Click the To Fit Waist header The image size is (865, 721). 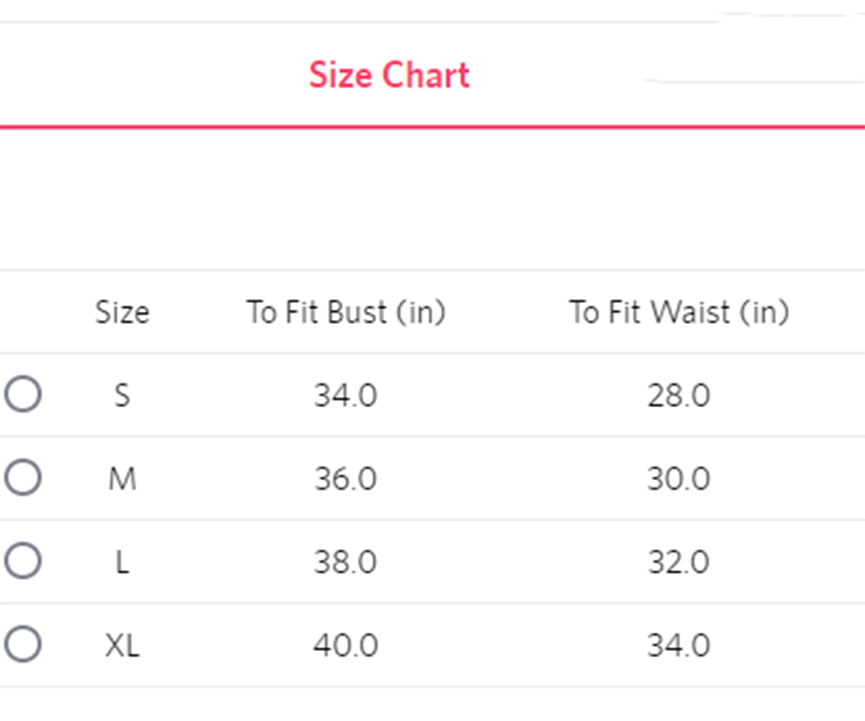pyautogui.click(x=680, y=312)
